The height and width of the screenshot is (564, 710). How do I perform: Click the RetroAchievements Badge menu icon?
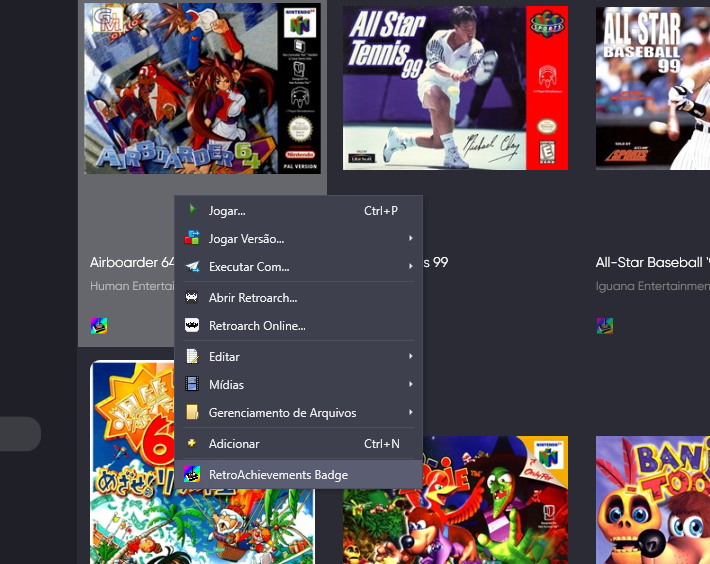[x=192, y=474]
